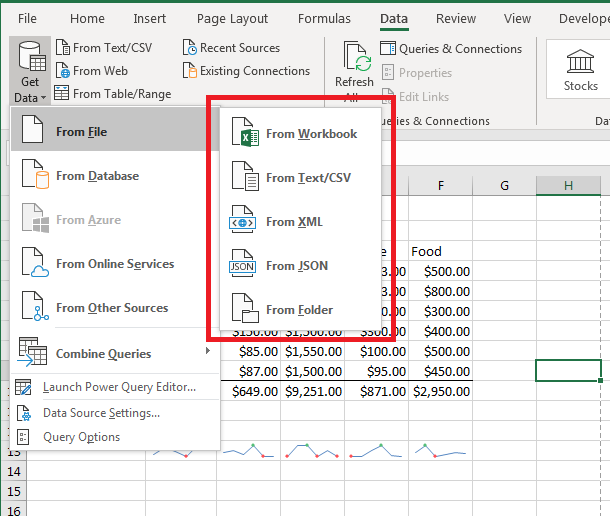Click the $1,550.00 cell

click(x=313, y=351)
